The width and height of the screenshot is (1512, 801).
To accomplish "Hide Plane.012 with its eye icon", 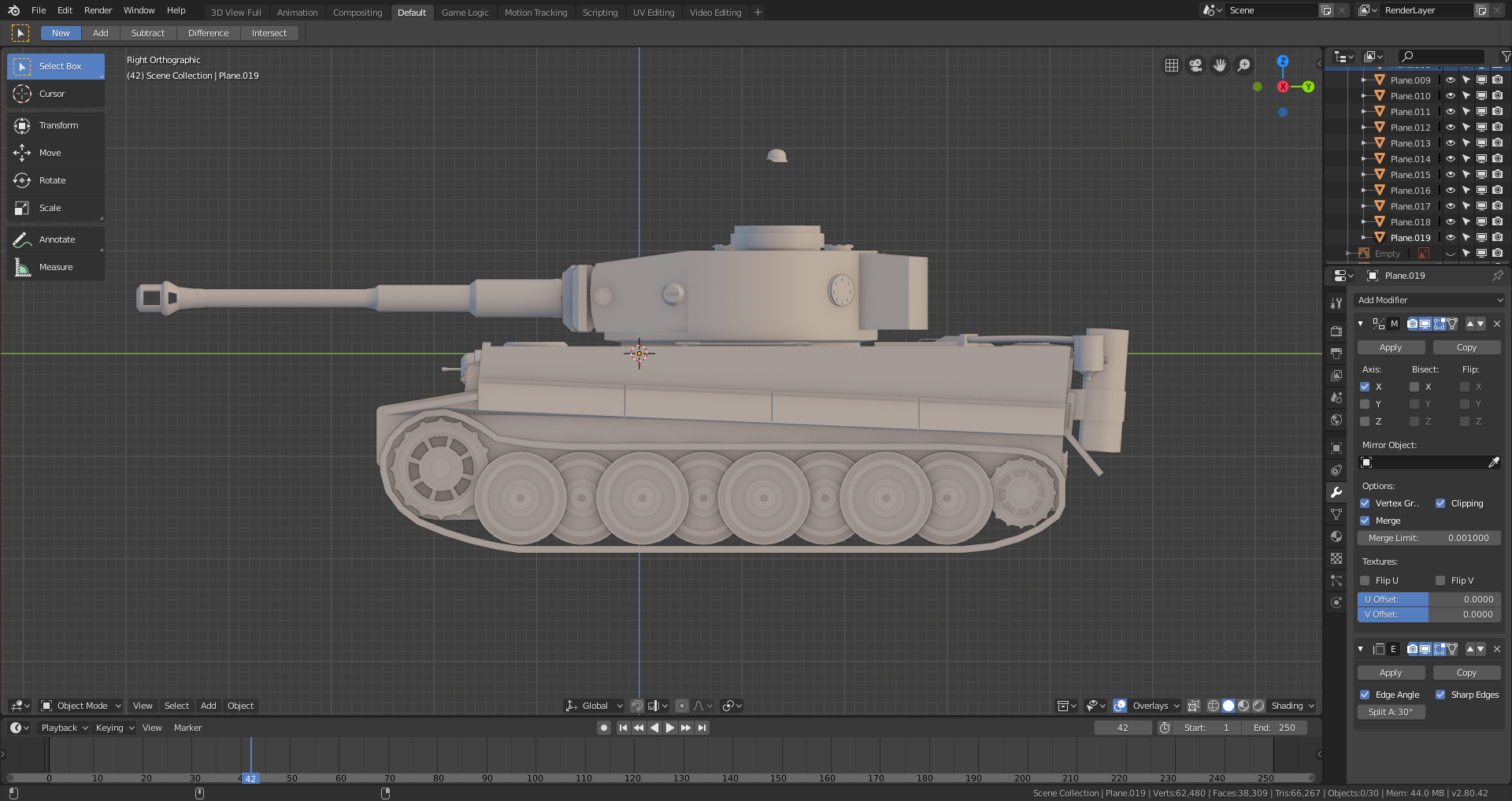I will [1450, 128].
